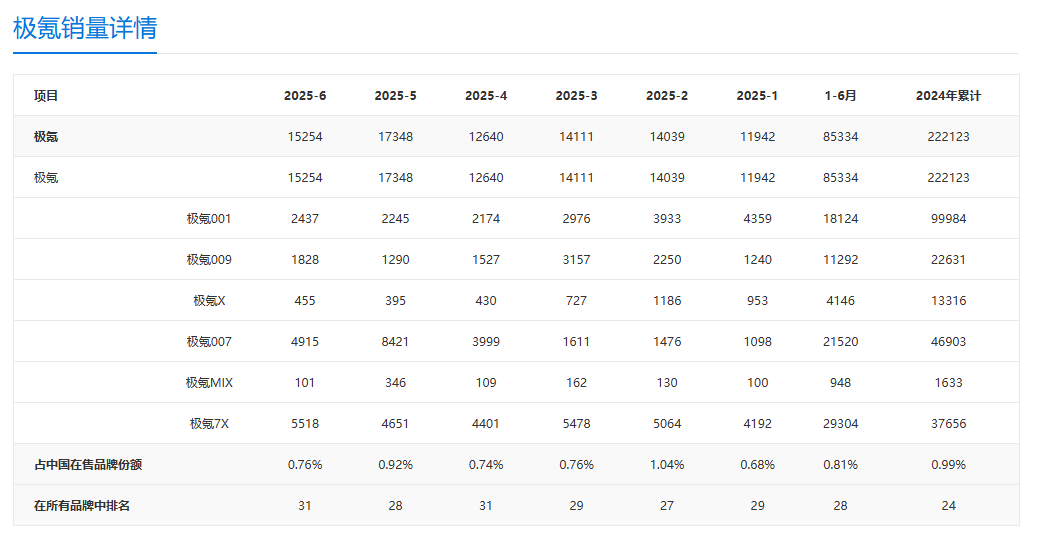Screen dimensions: 1046x542
Task: Click 极氪X half-year total 4146
Action: pos(841,301)
